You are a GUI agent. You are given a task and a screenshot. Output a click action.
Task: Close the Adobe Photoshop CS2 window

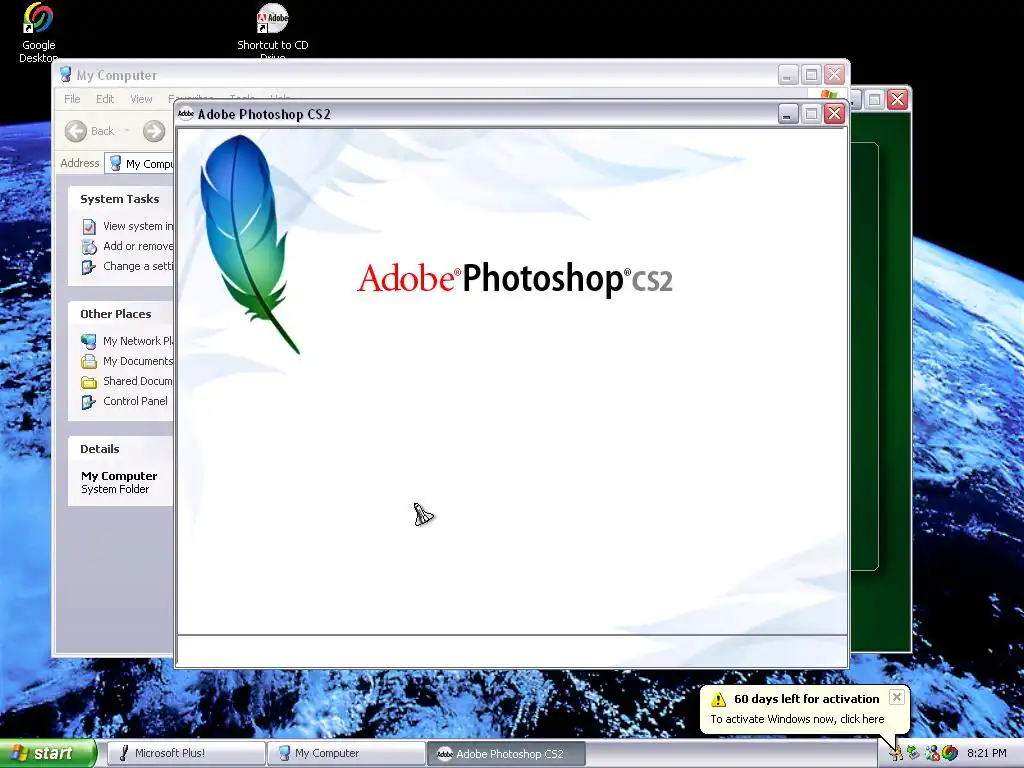point(834,114)
